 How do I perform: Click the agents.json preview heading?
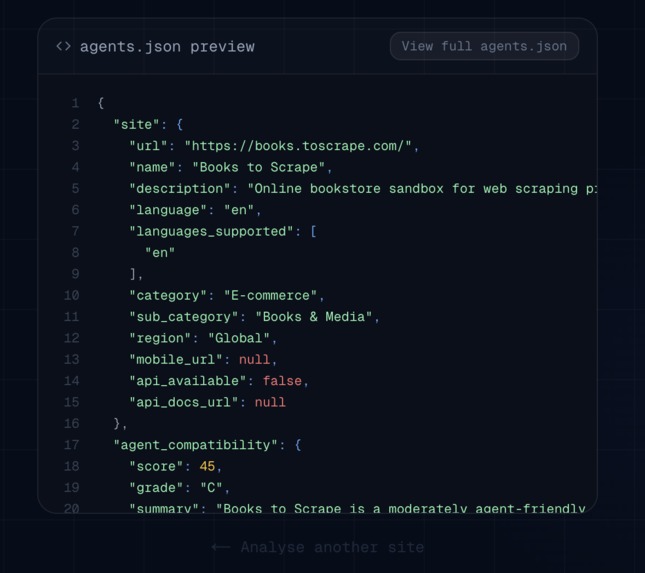pyautogui.click(x=167, y=46)
